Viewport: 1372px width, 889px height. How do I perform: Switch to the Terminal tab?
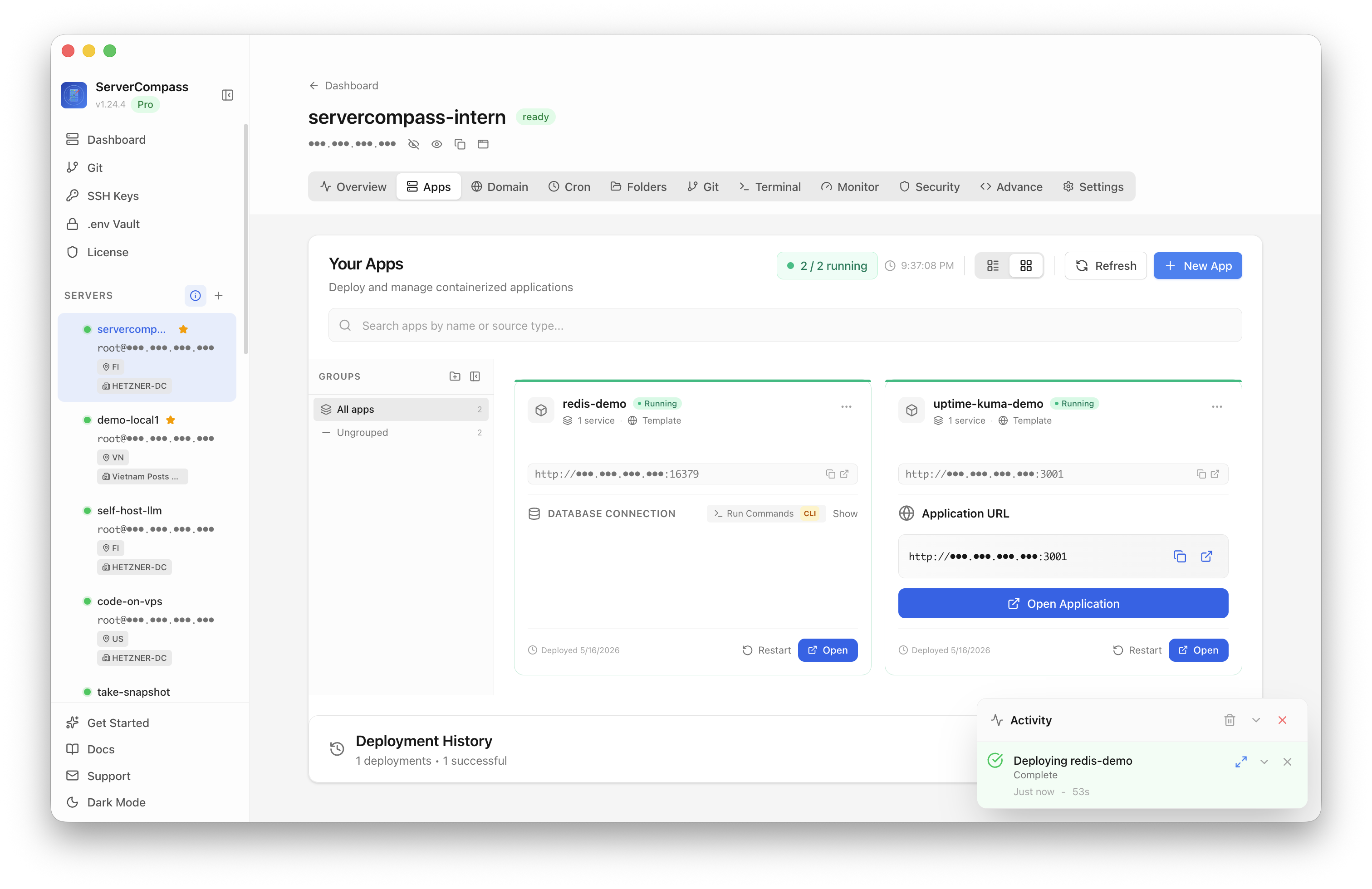tap(770, 187)
